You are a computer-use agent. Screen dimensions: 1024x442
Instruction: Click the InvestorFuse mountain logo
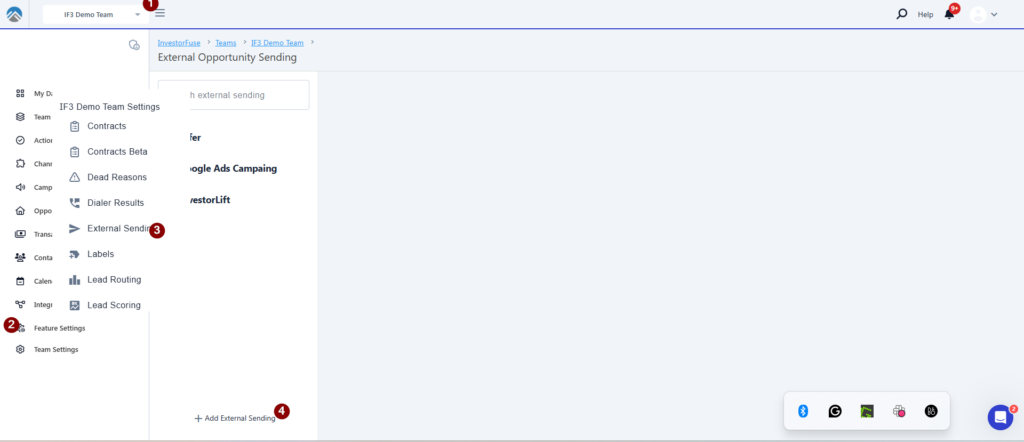pos(16,14)
